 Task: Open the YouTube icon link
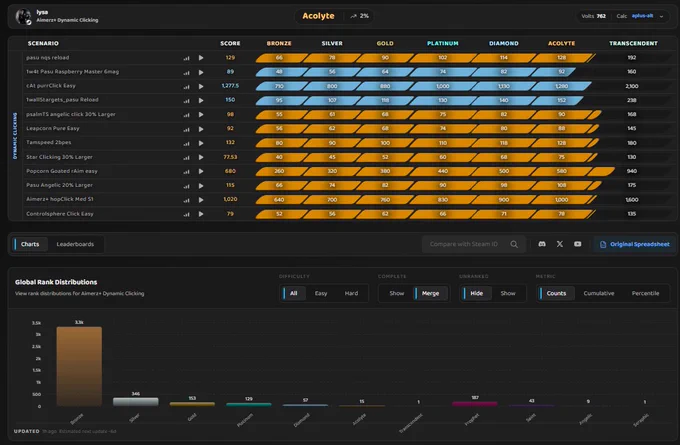(x=578, y=244)
